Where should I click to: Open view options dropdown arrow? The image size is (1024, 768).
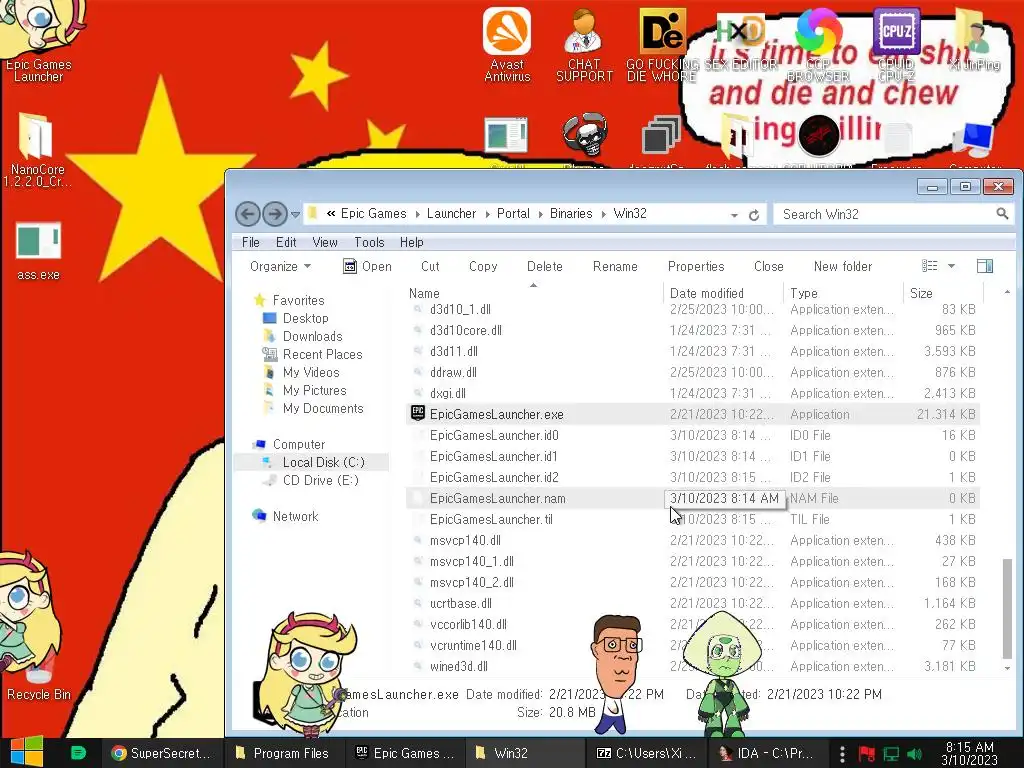click(952, 266)
